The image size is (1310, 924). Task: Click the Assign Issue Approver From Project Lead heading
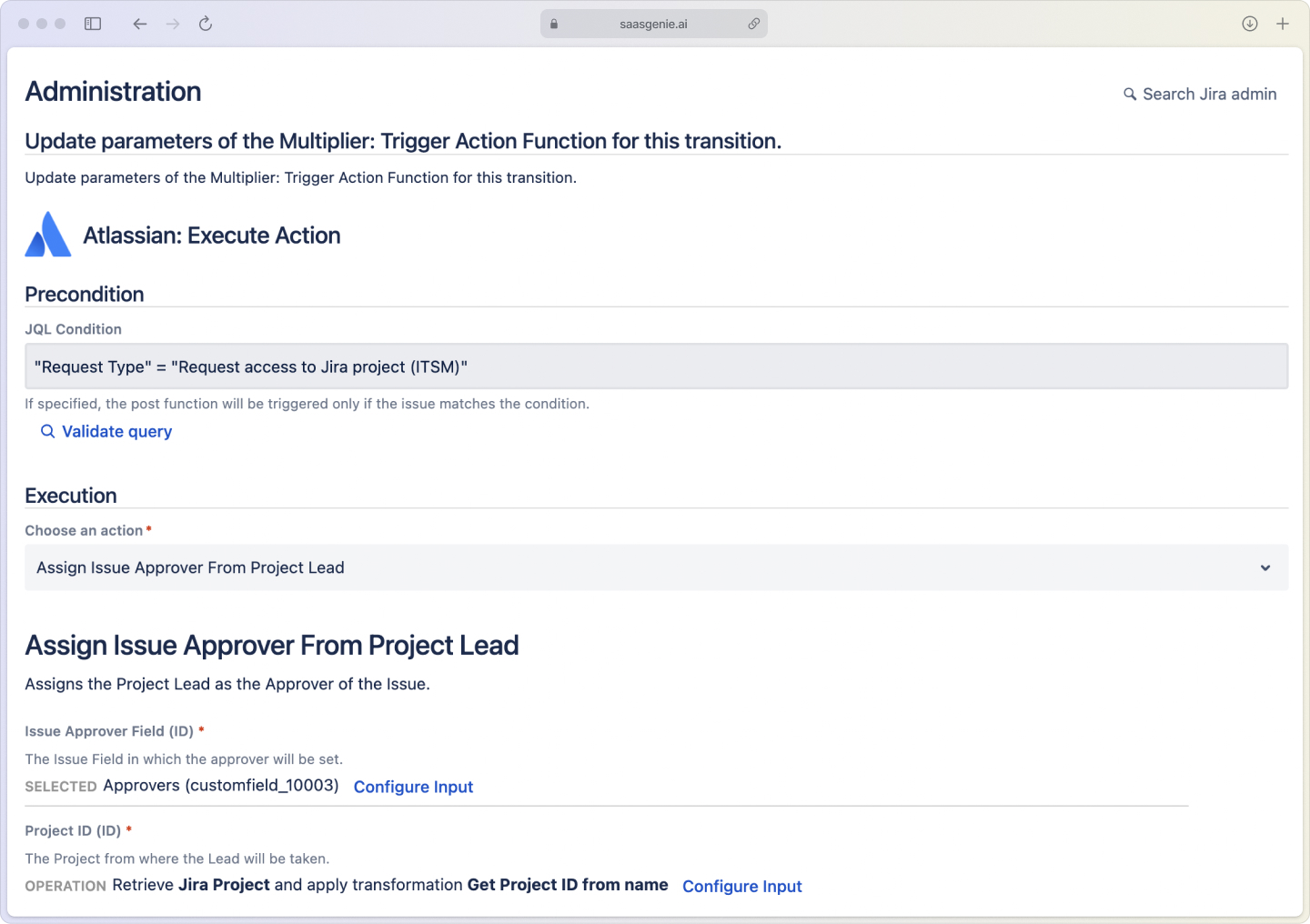272,645
